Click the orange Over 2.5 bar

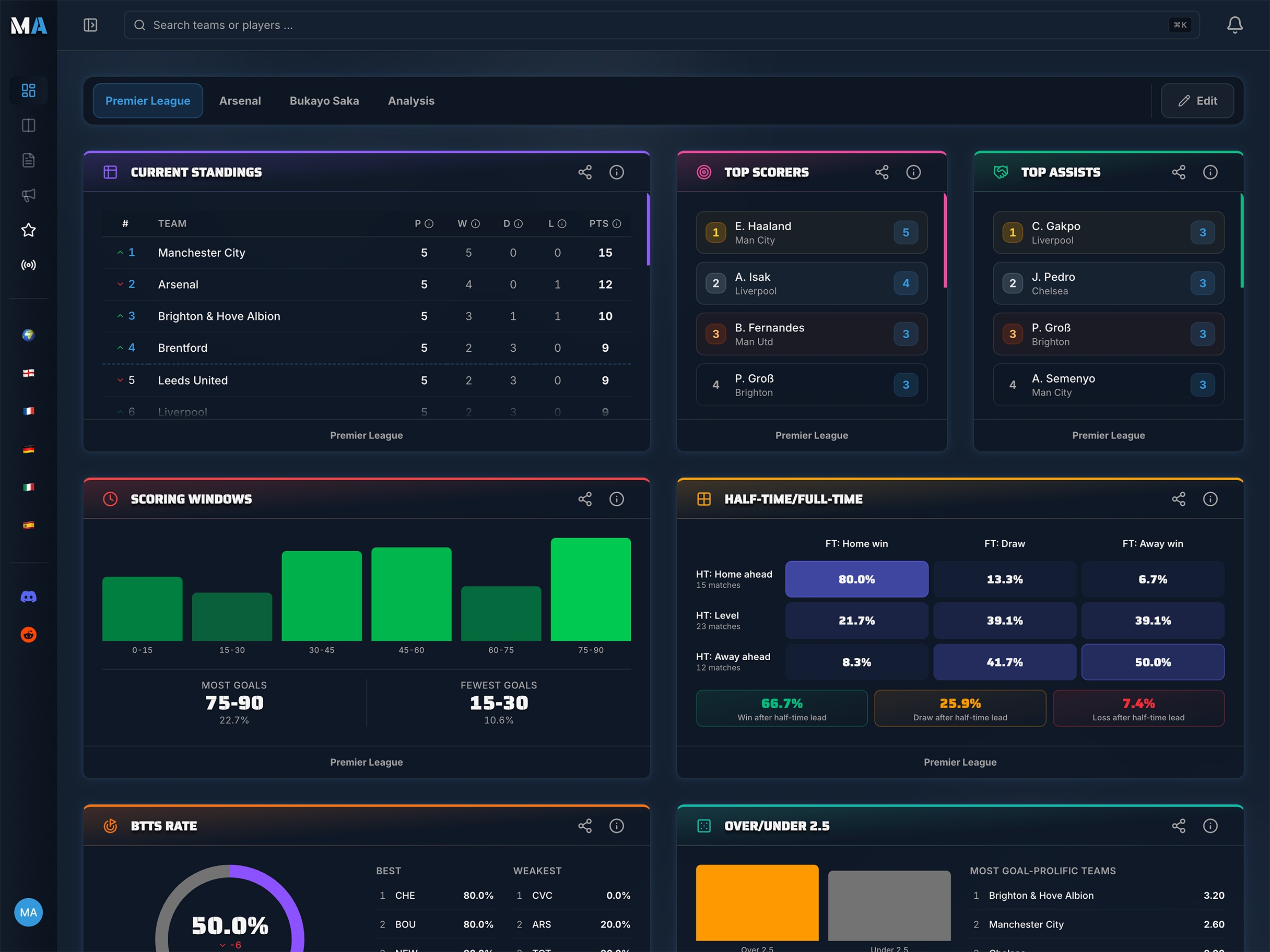click(757, 902)
